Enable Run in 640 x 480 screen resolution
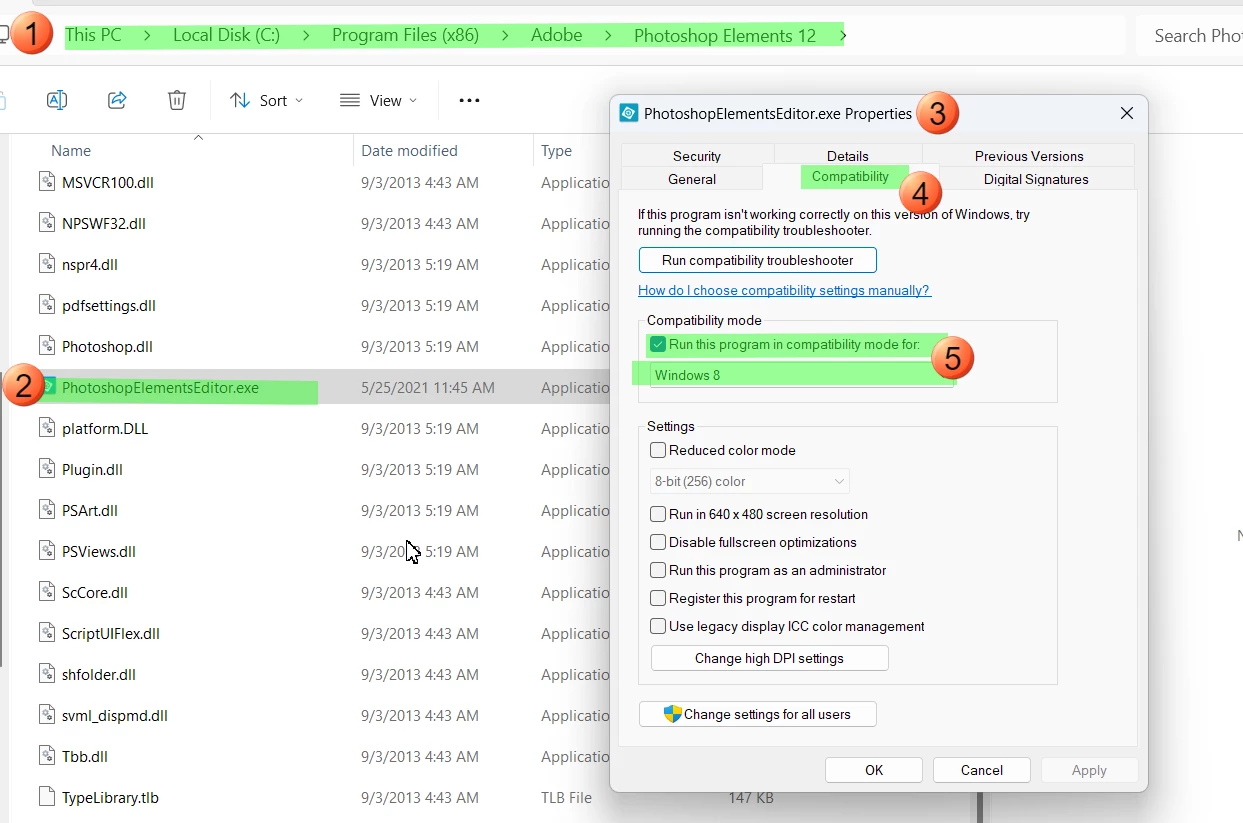 click(658, 514)
